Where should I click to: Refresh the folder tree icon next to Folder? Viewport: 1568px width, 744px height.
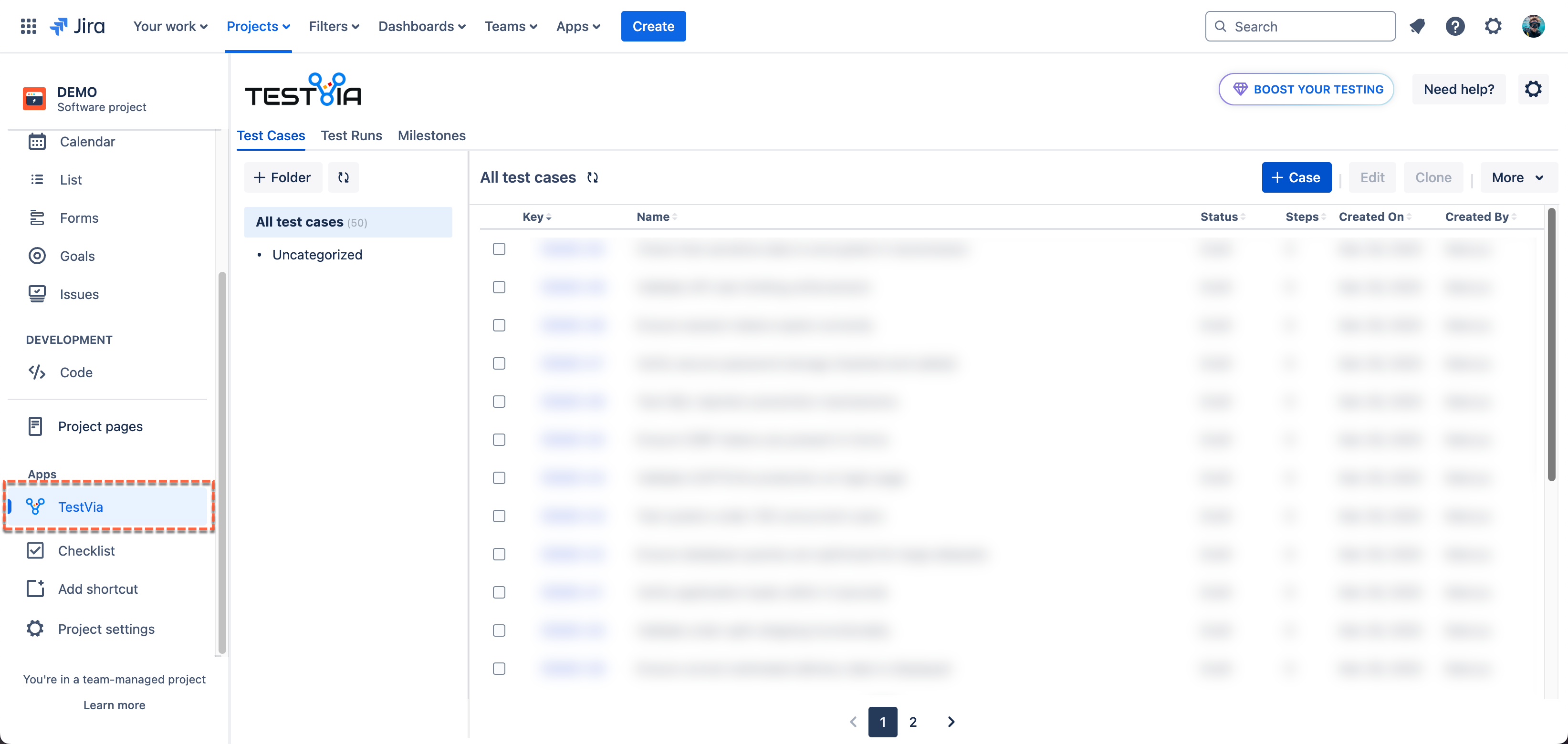(343, 177)
